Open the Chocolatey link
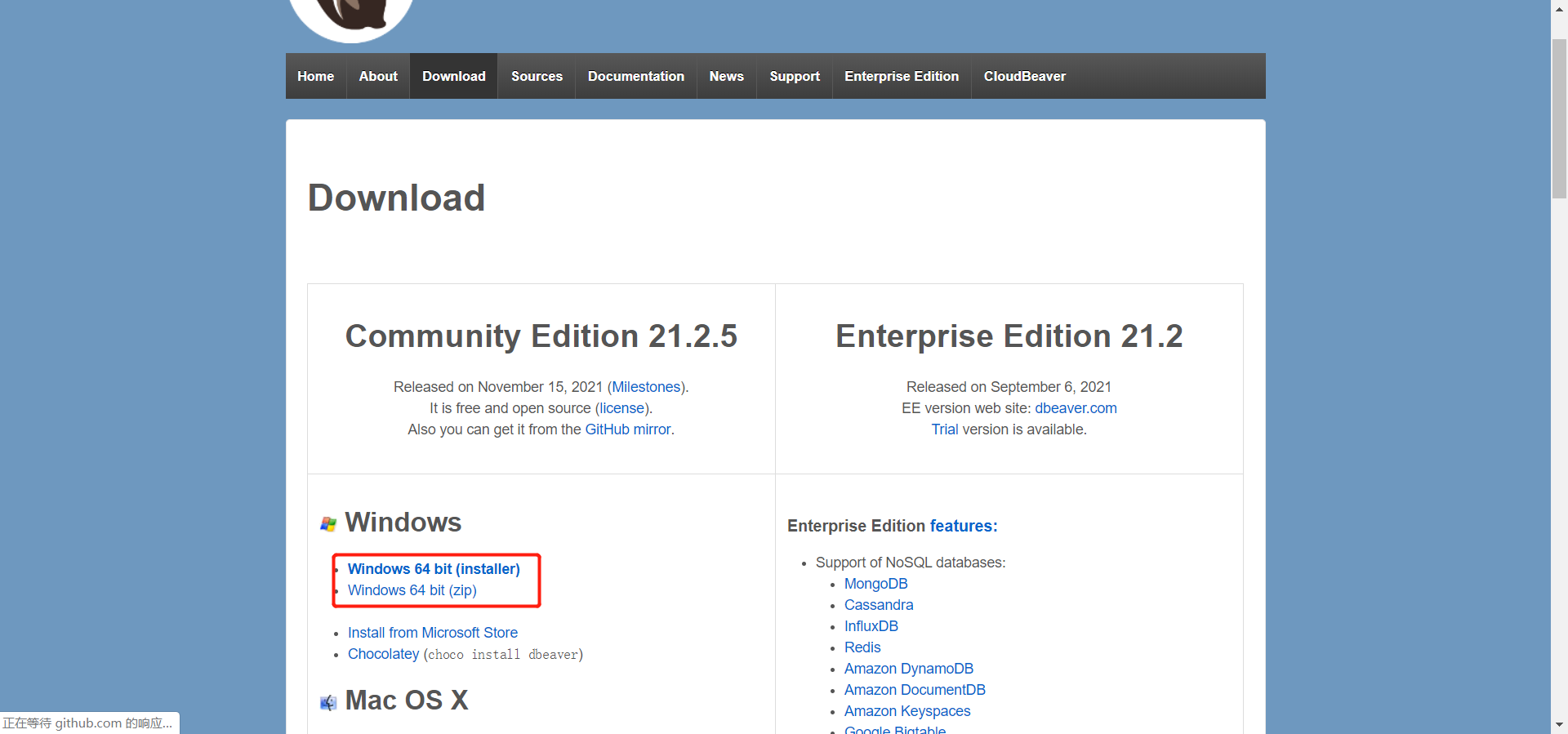1568x734 pixels. point(383,654)
